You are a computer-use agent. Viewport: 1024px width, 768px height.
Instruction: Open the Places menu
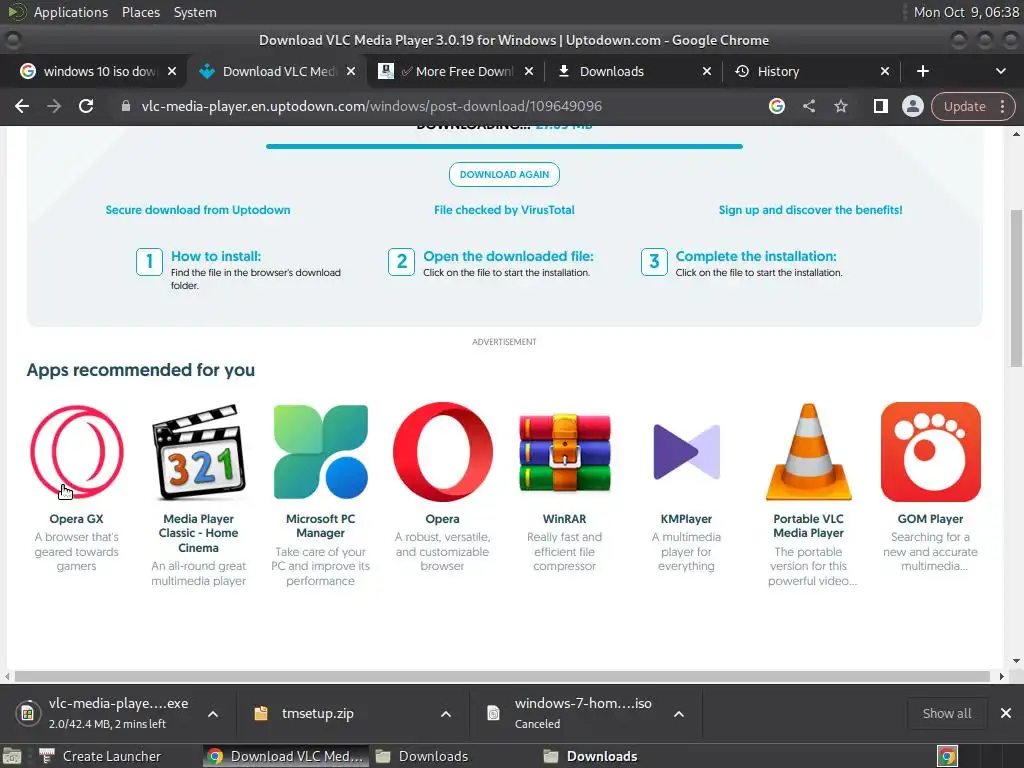click(140, 12)
